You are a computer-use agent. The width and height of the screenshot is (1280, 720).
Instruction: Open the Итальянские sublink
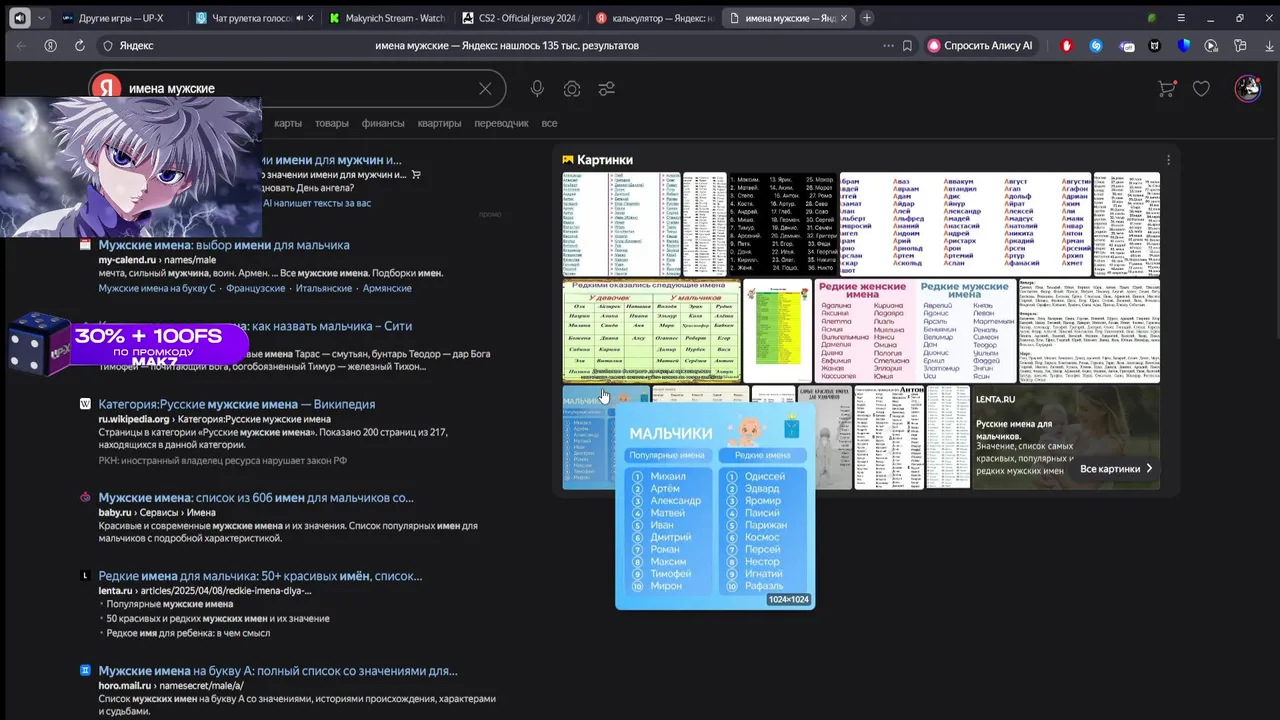click(x=323, y=288)
